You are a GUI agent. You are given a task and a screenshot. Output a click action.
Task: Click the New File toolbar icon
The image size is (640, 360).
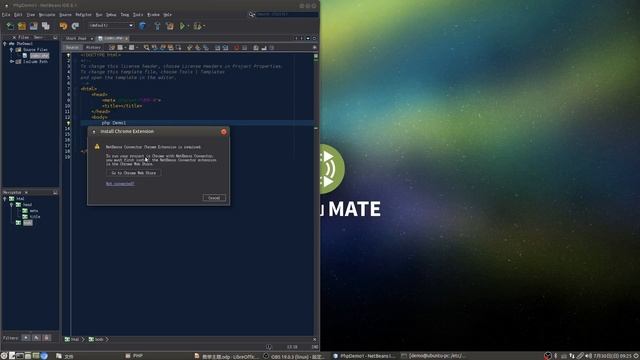point(10,26)
